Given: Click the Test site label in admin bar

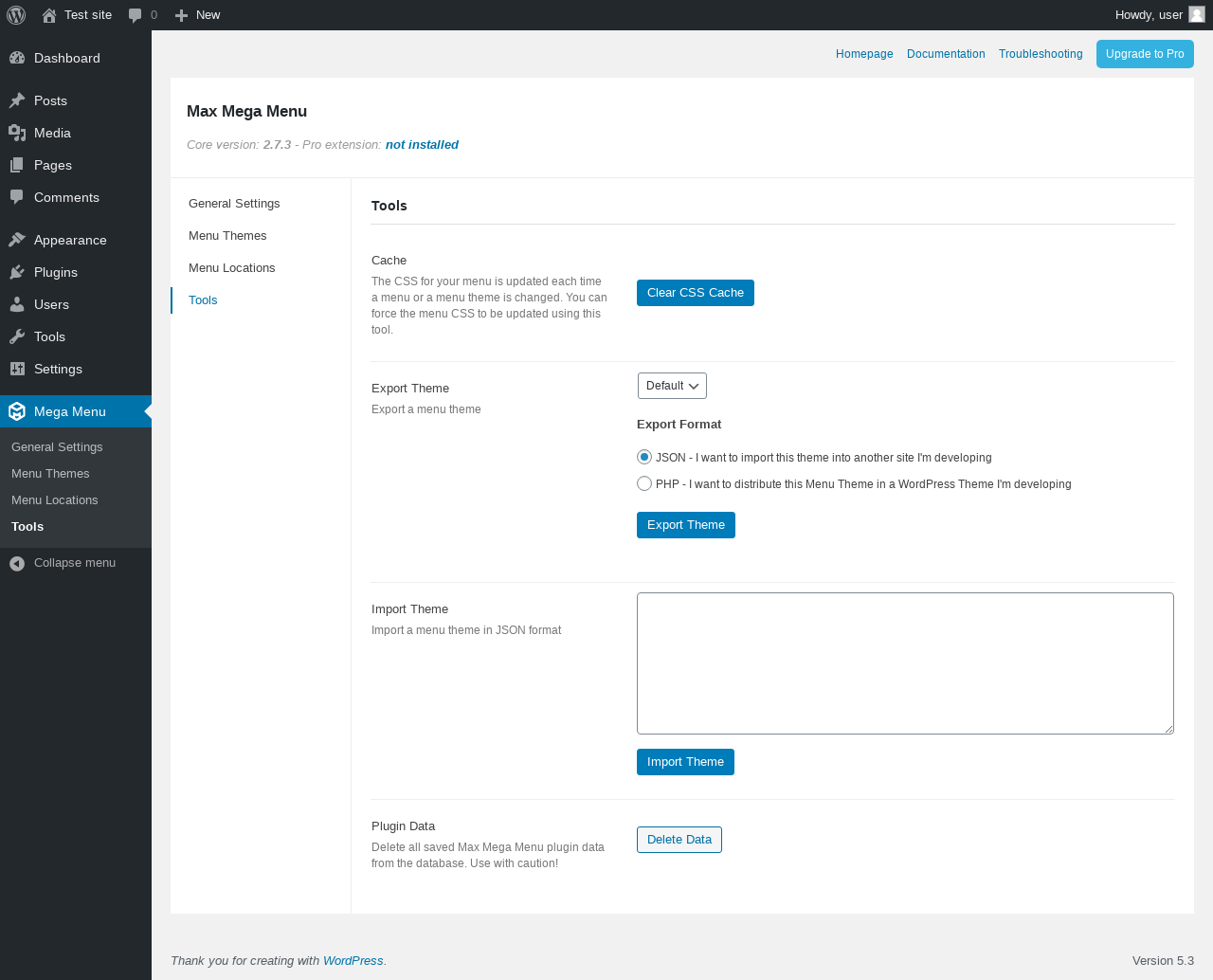Looking at the screenshot, I should pos(88,15).
